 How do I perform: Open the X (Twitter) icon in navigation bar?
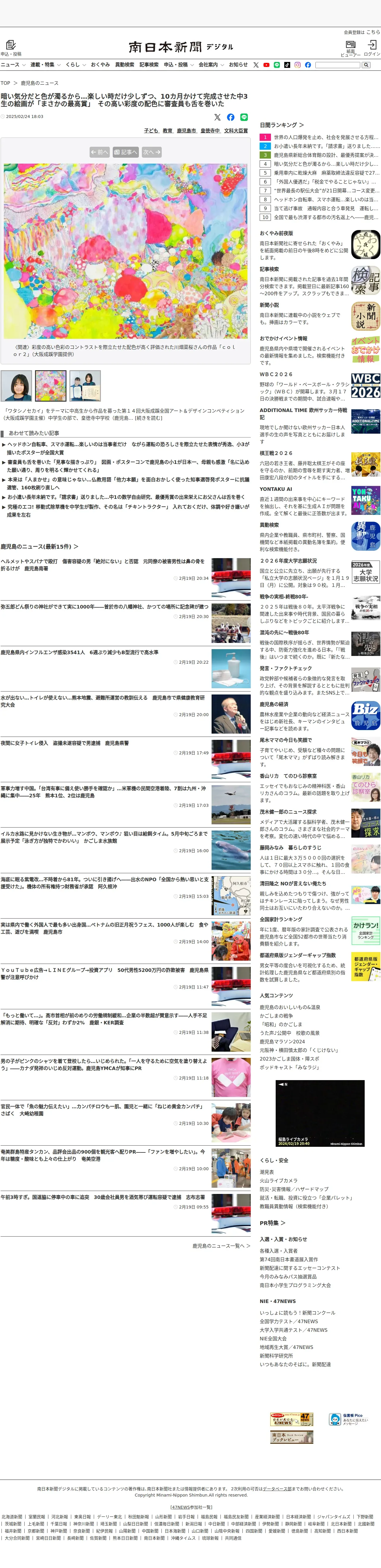pyautogui.click(x=256, y=65)
